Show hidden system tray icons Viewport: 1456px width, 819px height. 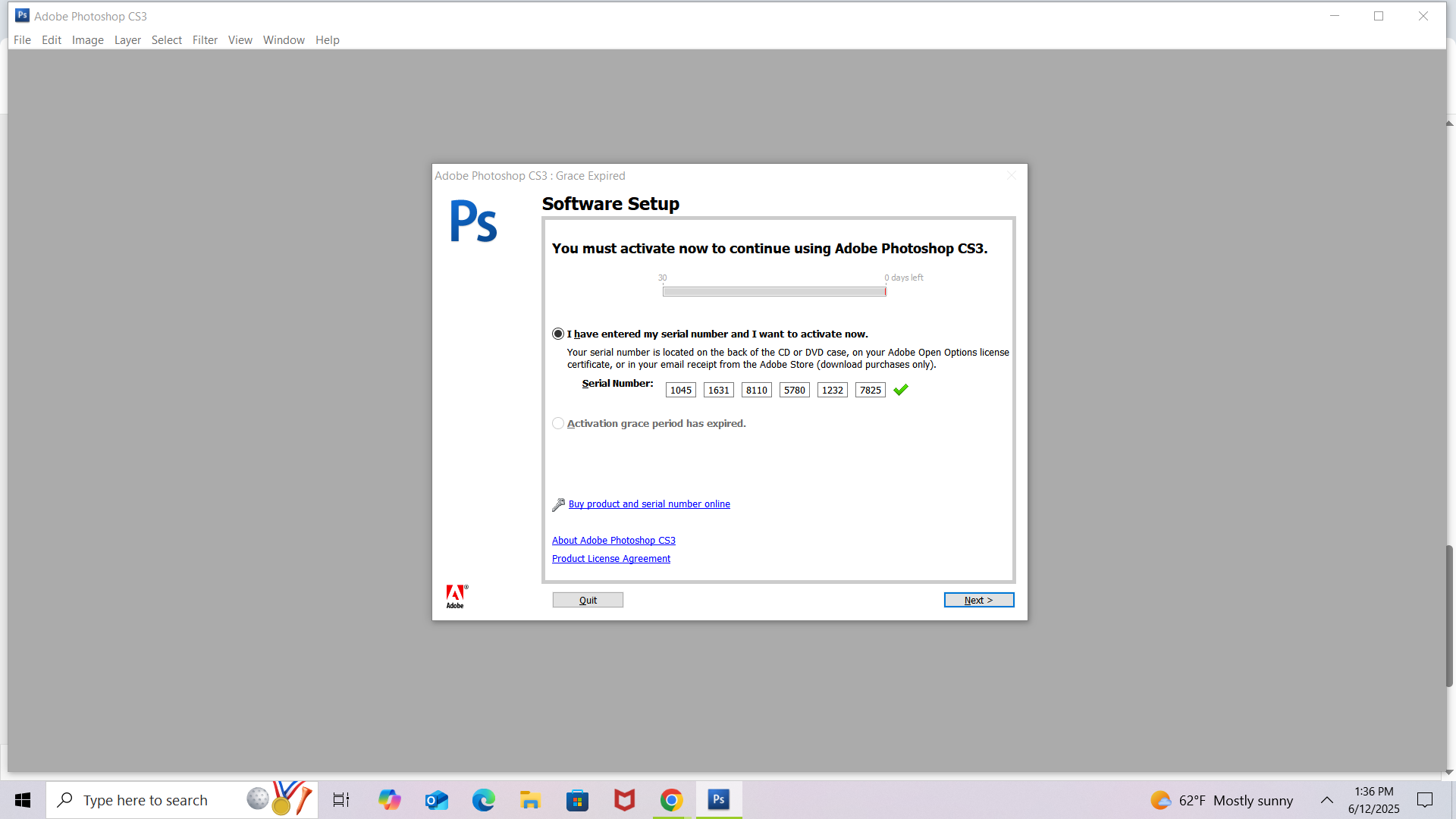[x=1327, y=800]
